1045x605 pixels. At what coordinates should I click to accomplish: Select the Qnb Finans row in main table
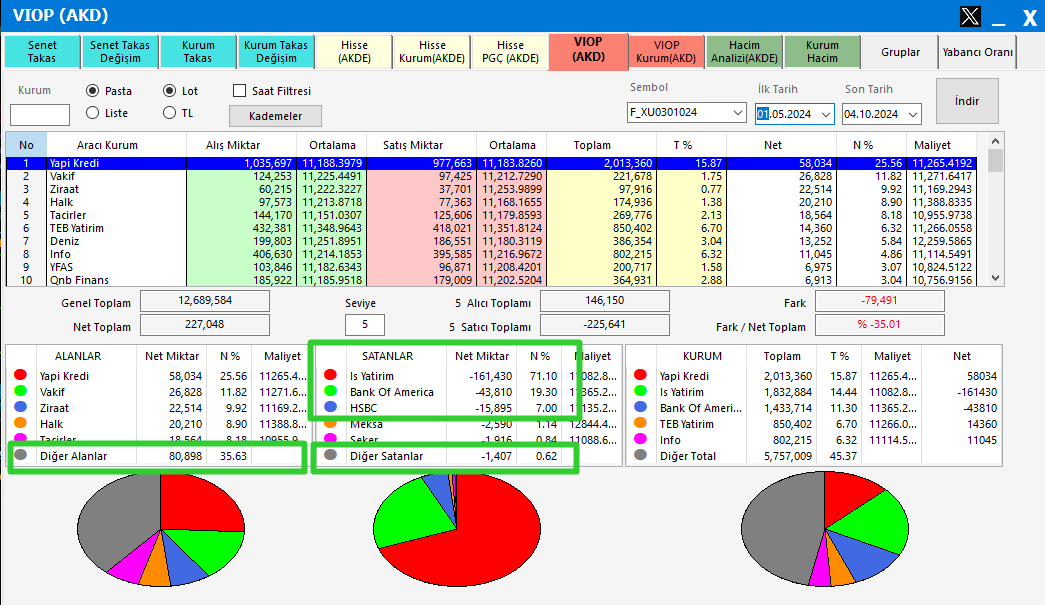pos(491,280)
